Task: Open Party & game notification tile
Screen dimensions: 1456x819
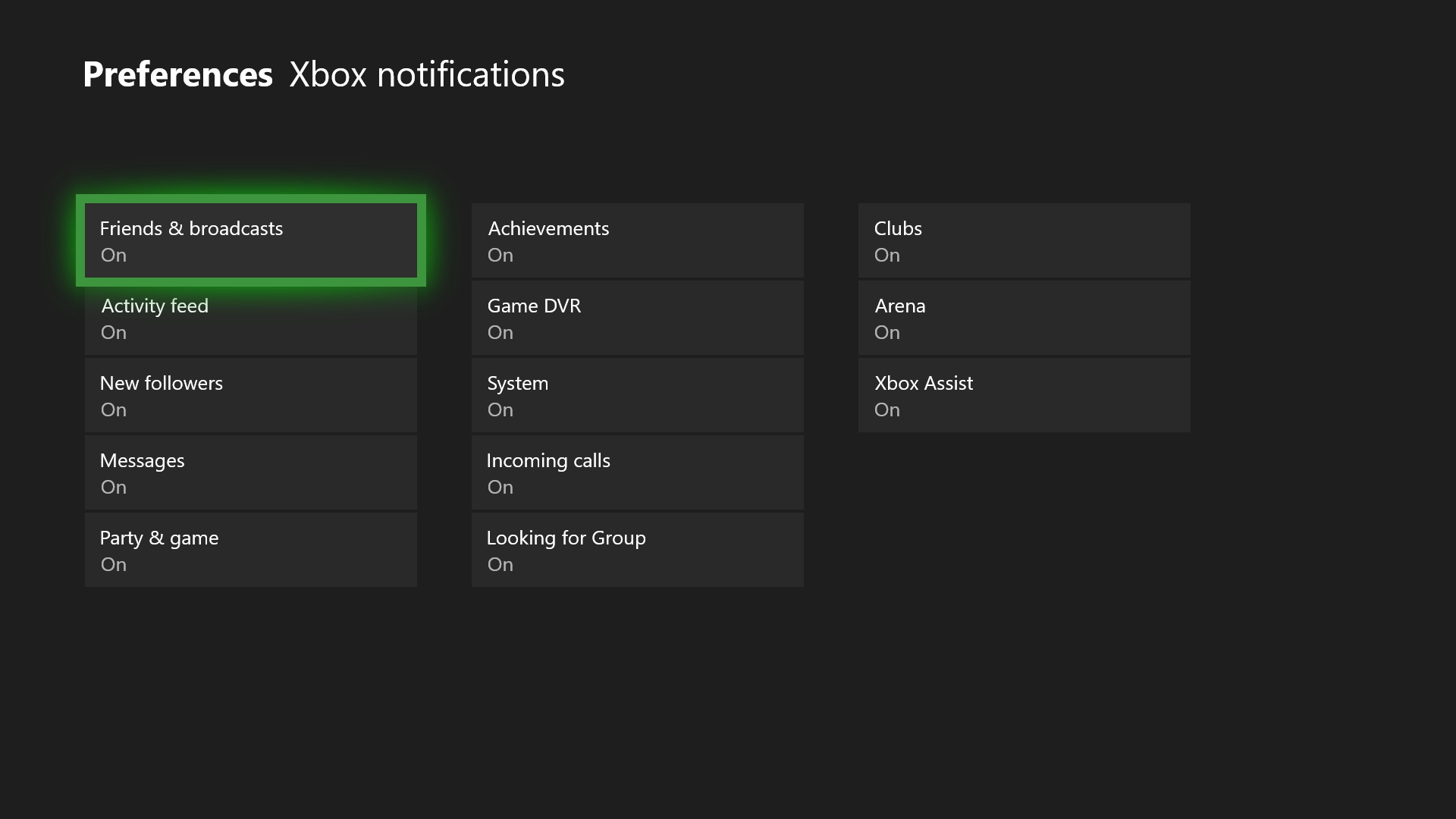Action: click(250, 550)
